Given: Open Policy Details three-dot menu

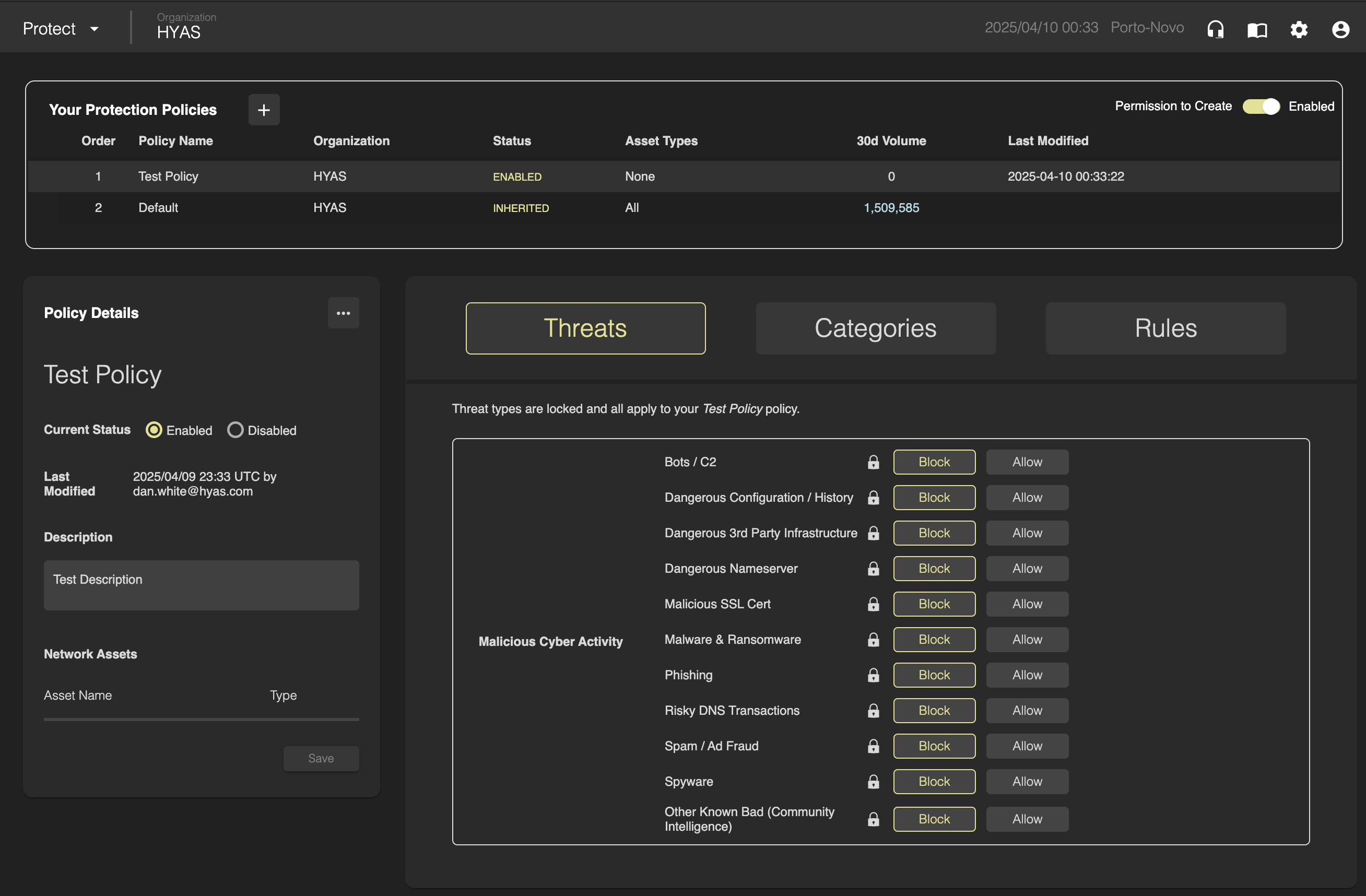Looking at the screenshot, I should point(343,313).
